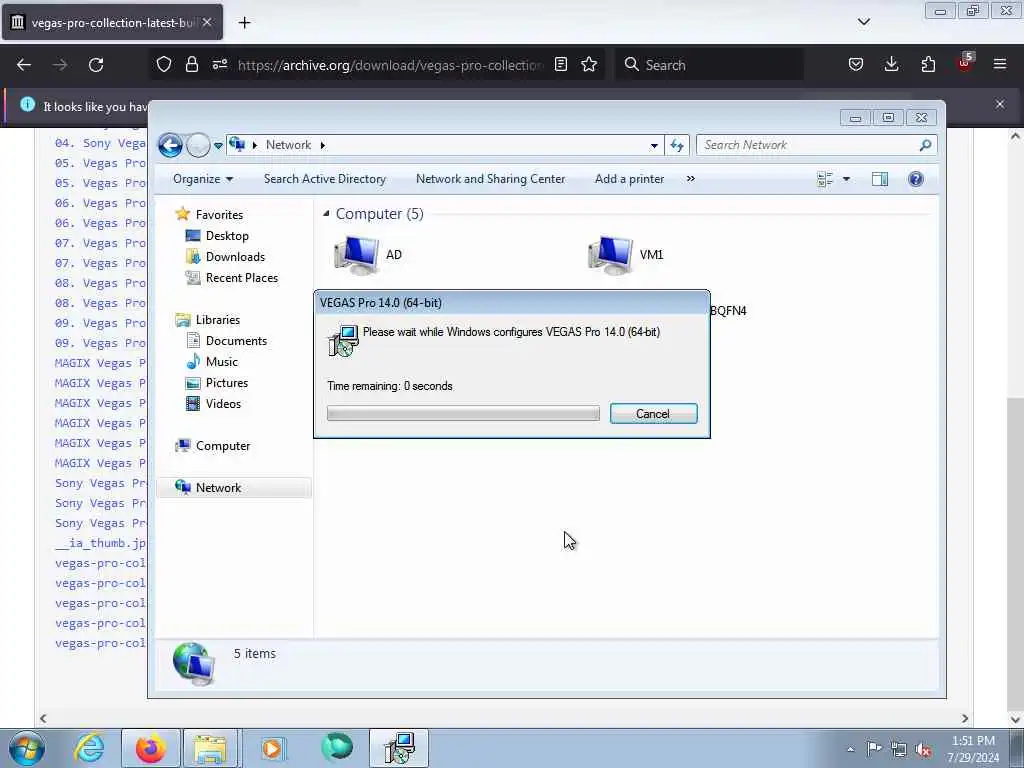
Task: Dismiss the Firefox notification bar
Action: tap(1000, 104)
